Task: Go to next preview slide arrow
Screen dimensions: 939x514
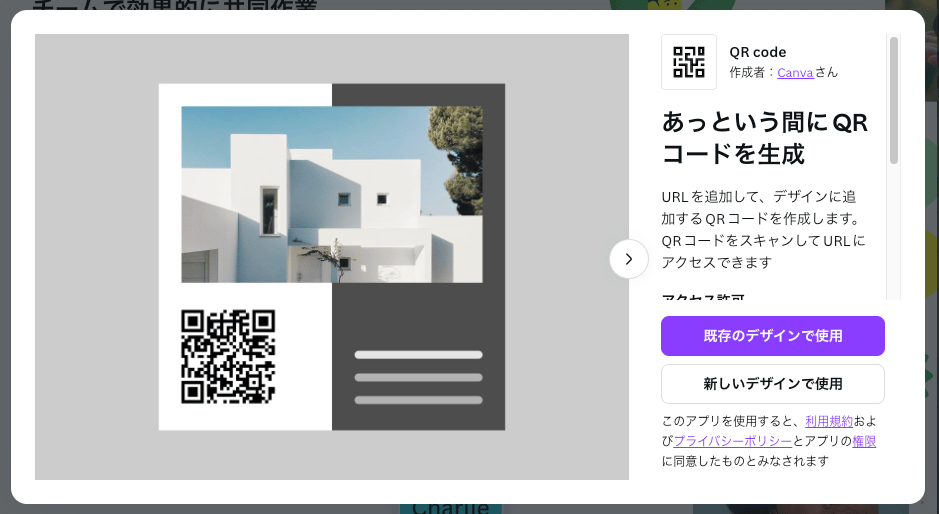Action: coord(629,259)
